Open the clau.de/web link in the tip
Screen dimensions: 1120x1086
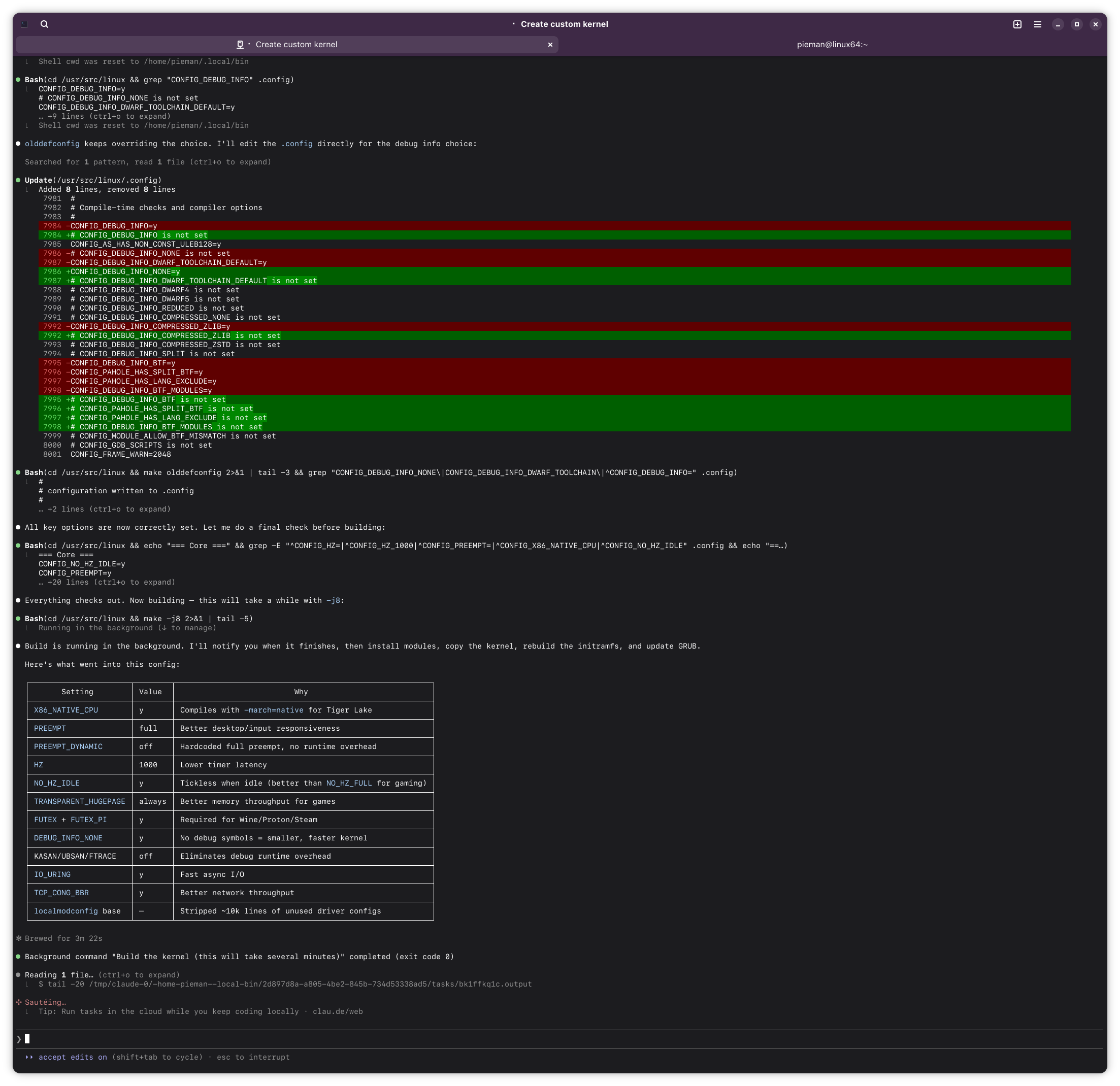(x=337, y=1011)
